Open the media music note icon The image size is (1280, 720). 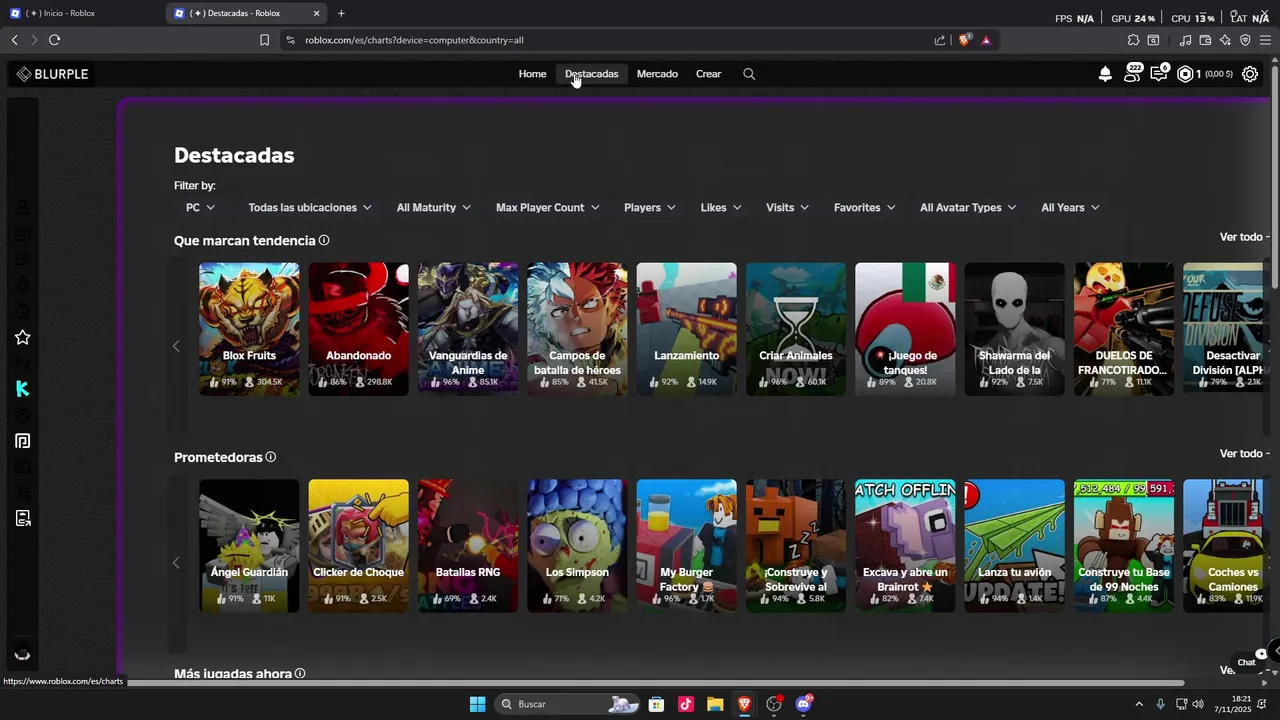1185,40
